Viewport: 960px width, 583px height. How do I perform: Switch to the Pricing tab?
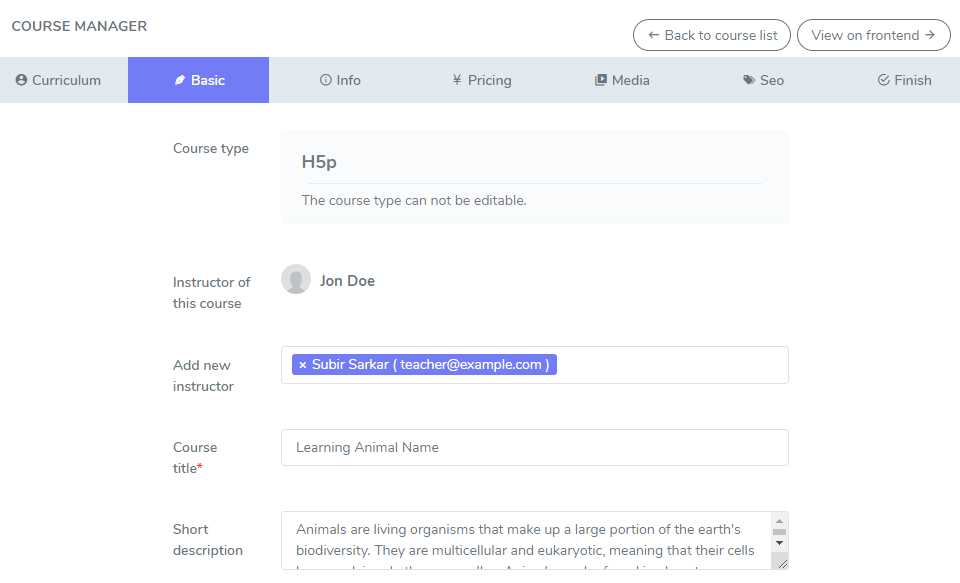[482, 80]
